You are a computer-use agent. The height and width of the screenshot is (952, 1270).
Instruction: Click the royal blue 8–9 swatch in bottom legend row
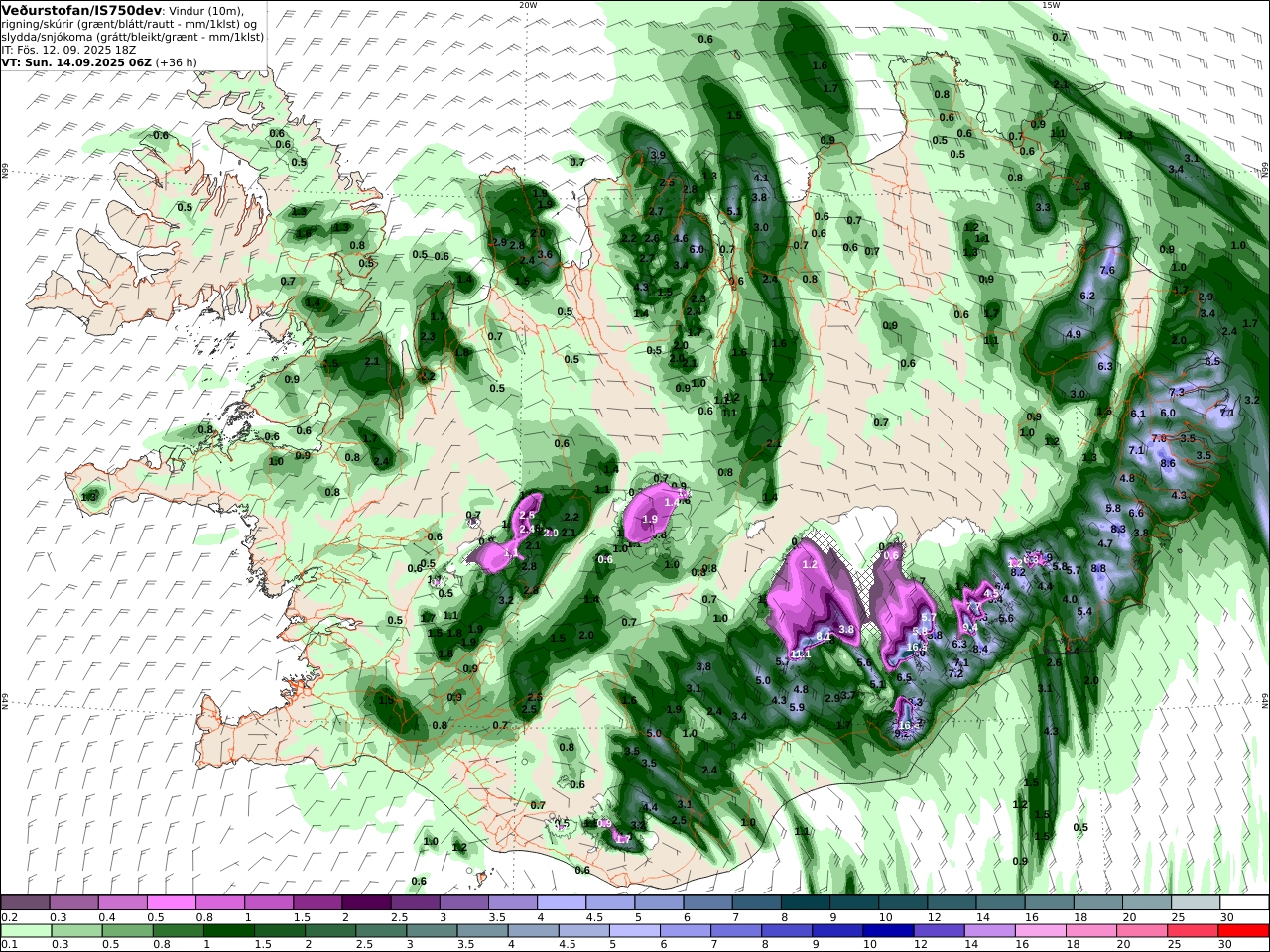click(x=787, y=931)
